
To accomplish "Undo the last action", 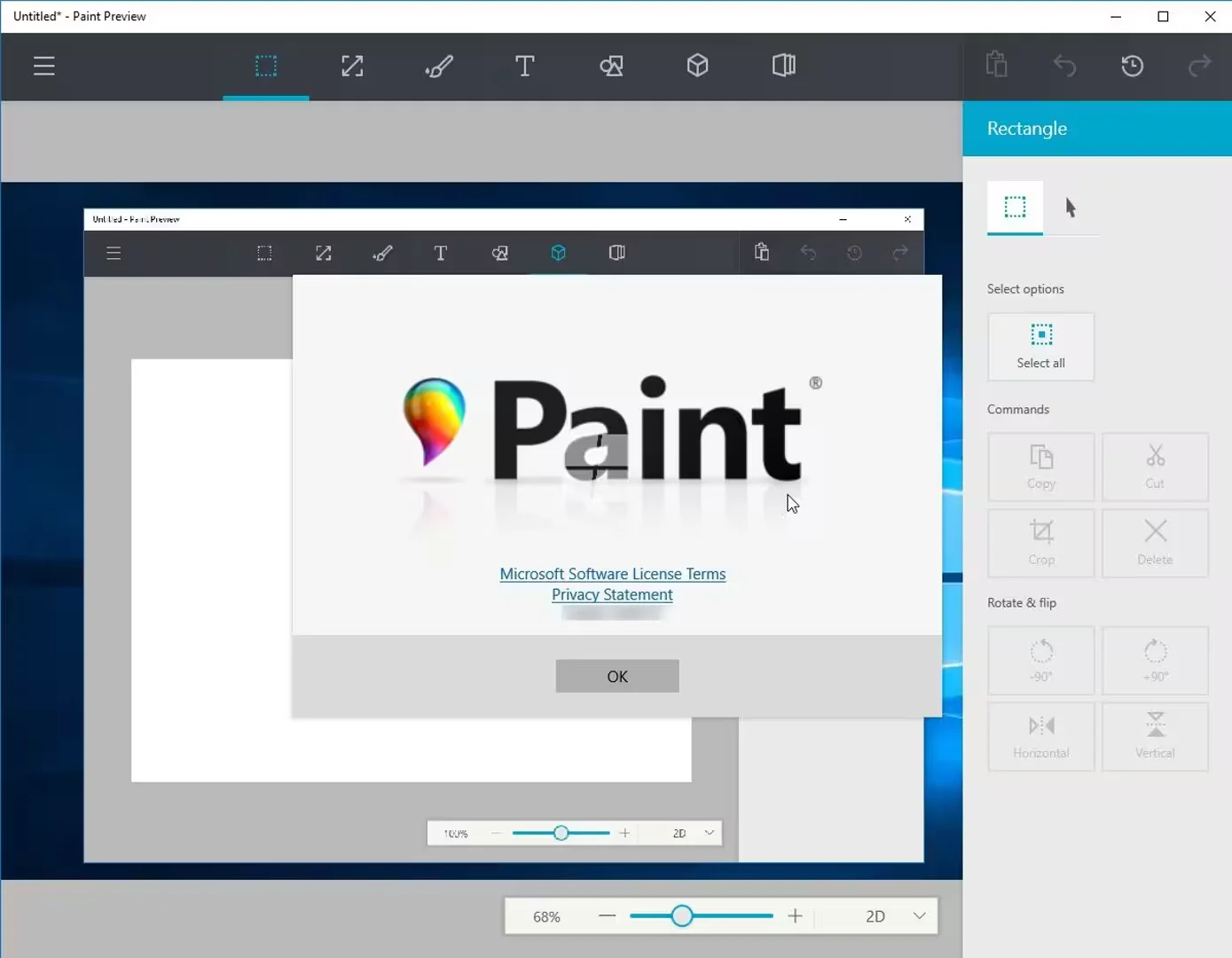I will coord(1064,66).
